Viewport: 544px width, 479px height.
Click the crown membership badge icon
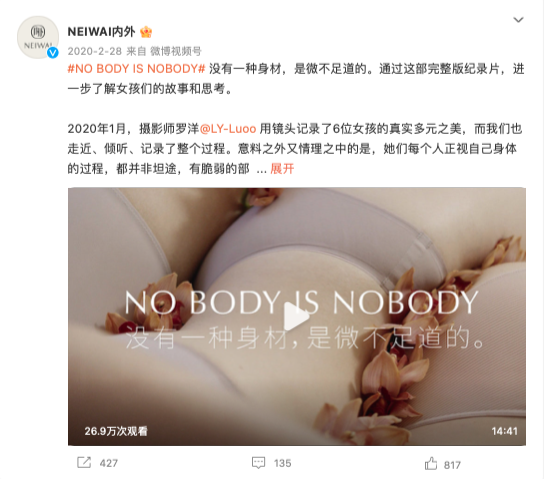[x=146, y=32]
